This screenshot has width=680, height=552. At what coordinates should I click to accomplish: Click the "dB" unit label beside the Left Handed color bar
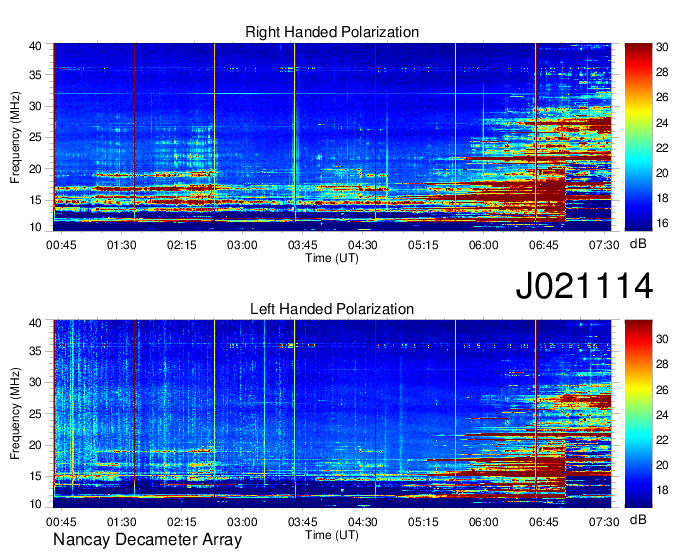tap(638, 519)
